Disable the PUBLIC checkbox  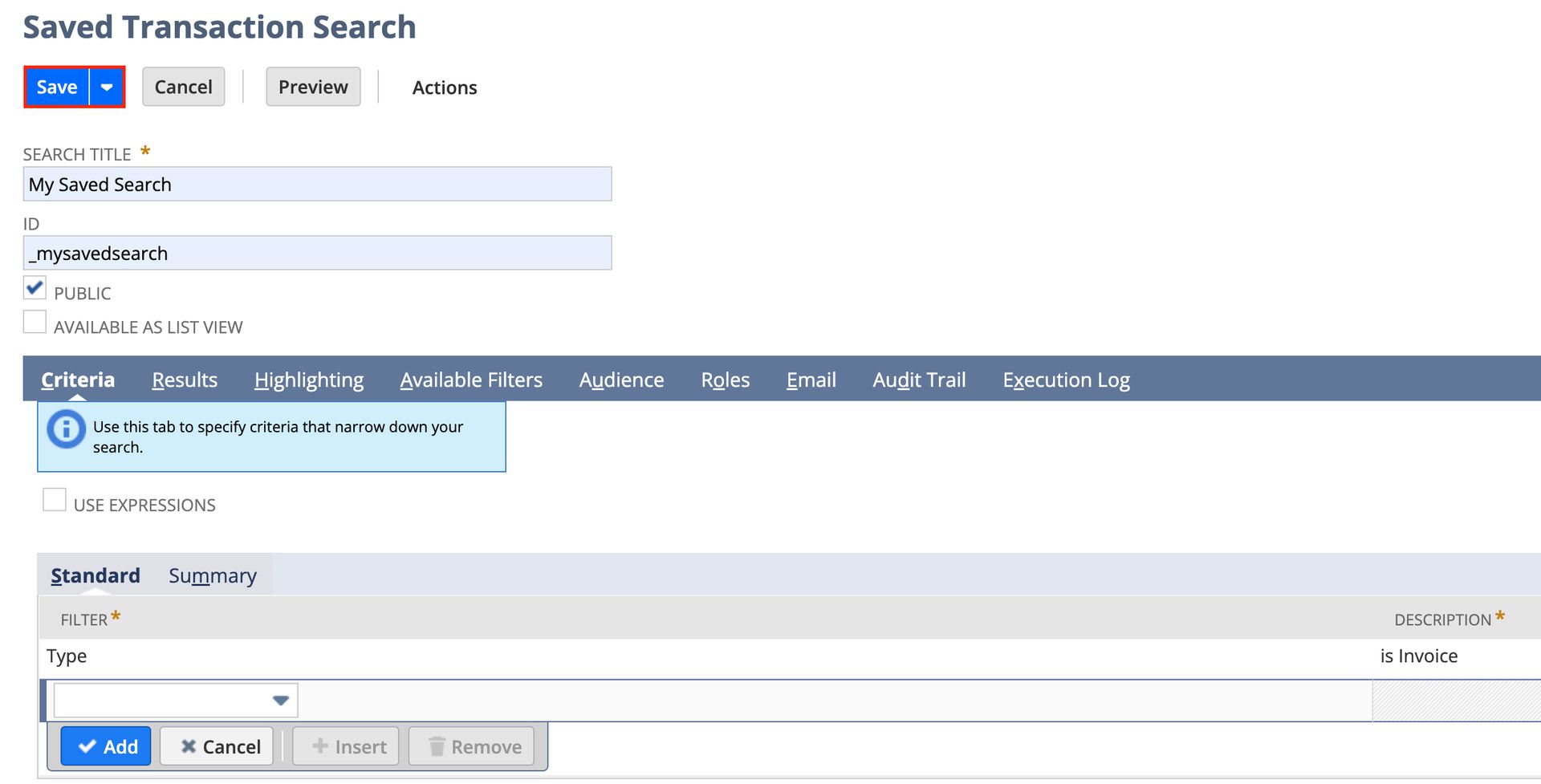point(35,288)
